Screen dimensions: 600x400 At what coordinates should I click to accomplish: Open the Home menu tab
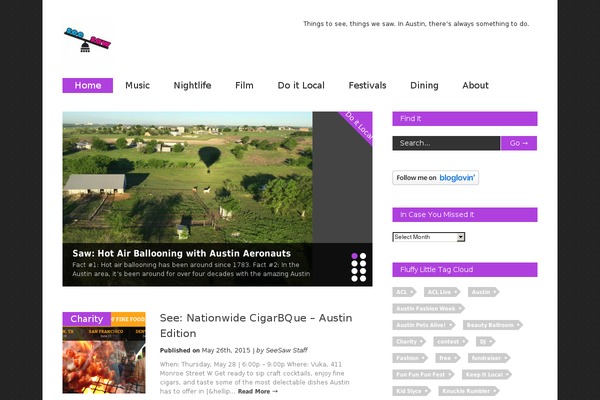88,85
